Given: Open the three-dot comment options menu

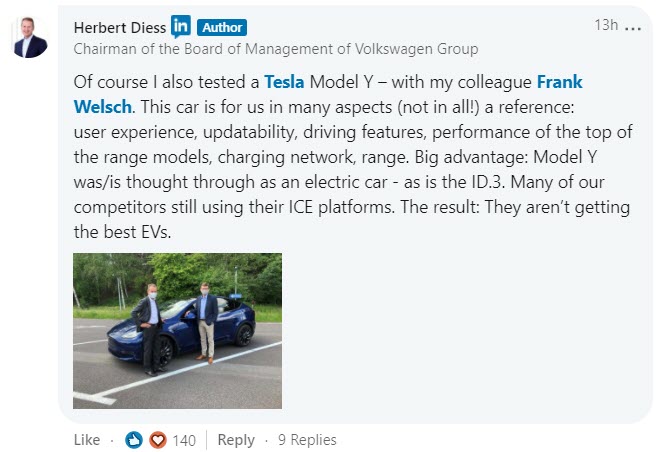Looking at the screenshot, I should (633, 28).
